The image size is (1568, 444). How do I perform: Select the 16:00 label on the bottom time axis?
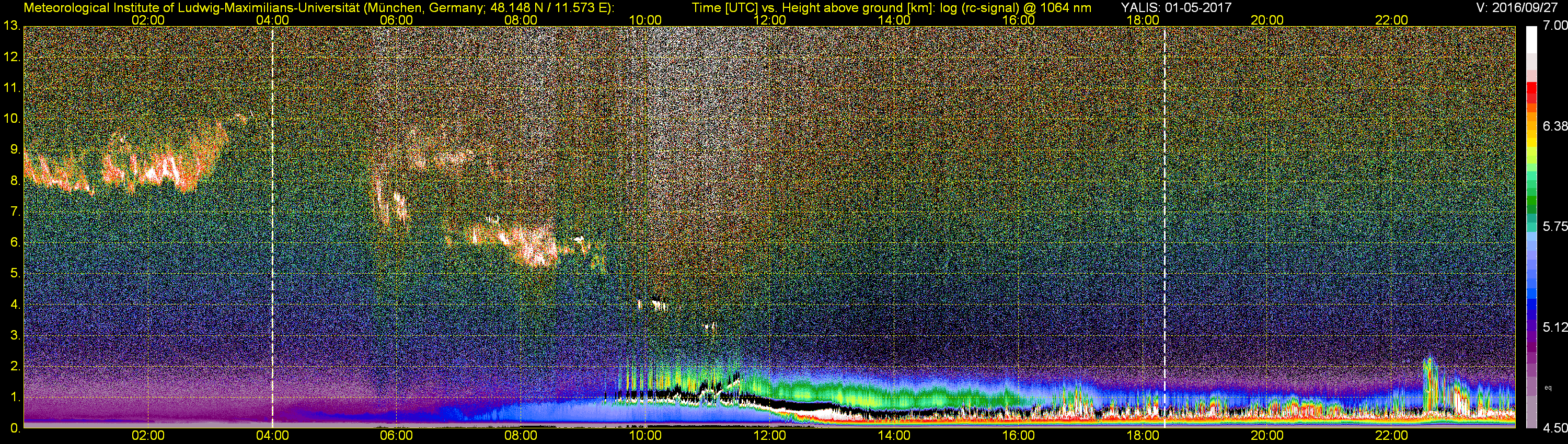click(x=1018, y=436)
